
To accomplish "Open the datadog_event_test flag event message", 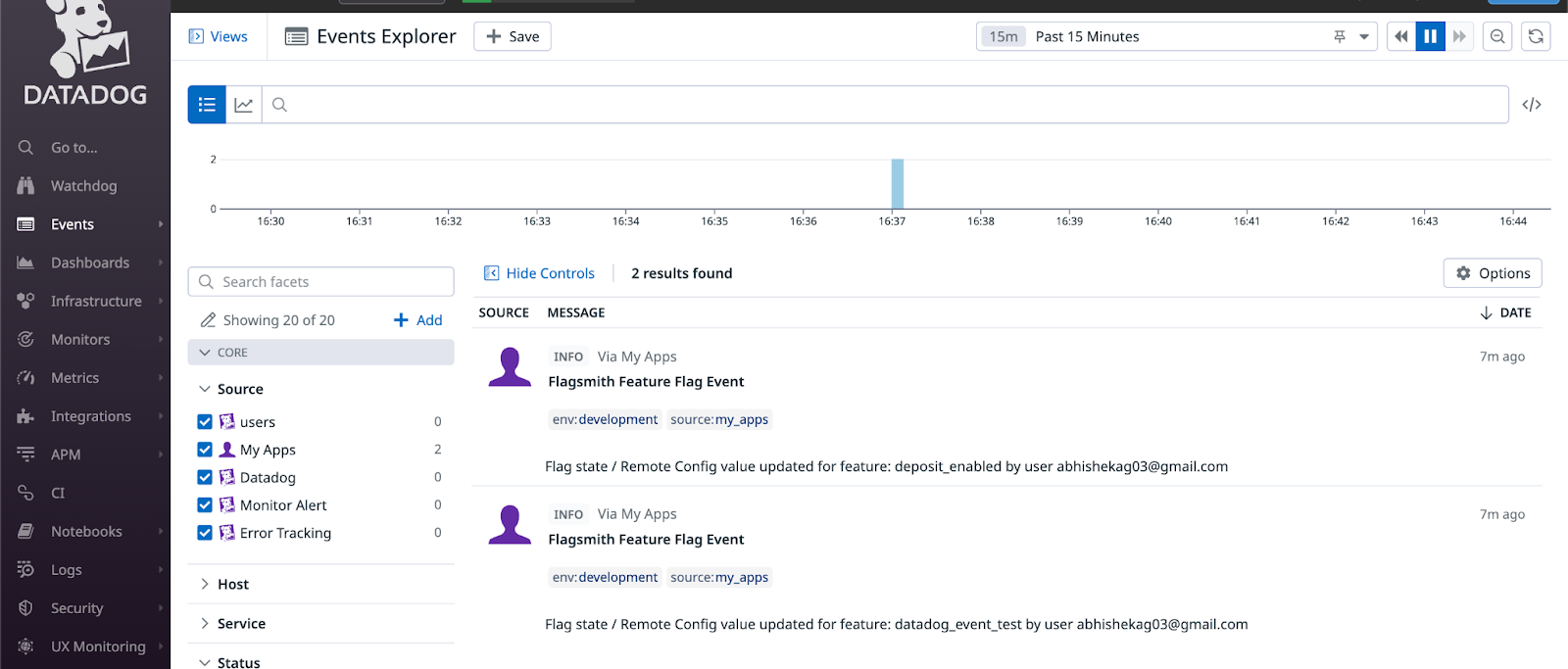I will [897, 624].
